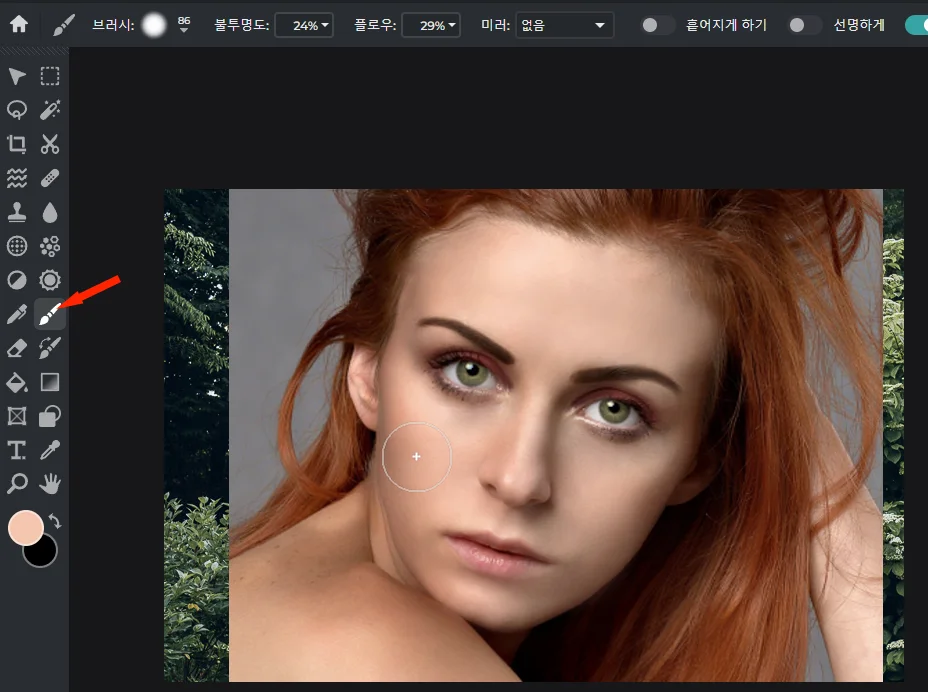Swap foreground and background colors

pos(55,521)
